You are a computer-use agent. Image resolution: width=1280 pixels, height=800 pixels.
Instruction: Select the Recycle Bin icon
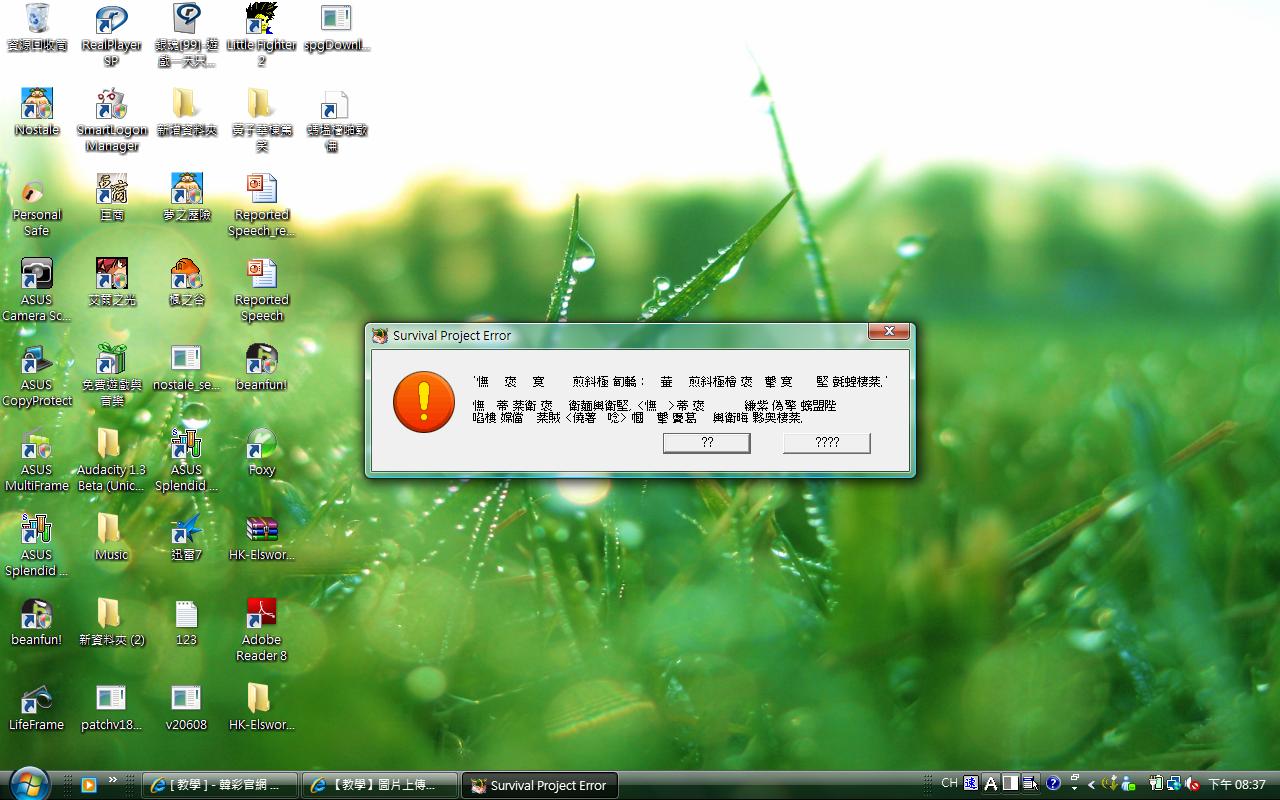click(x=37, y=20)
